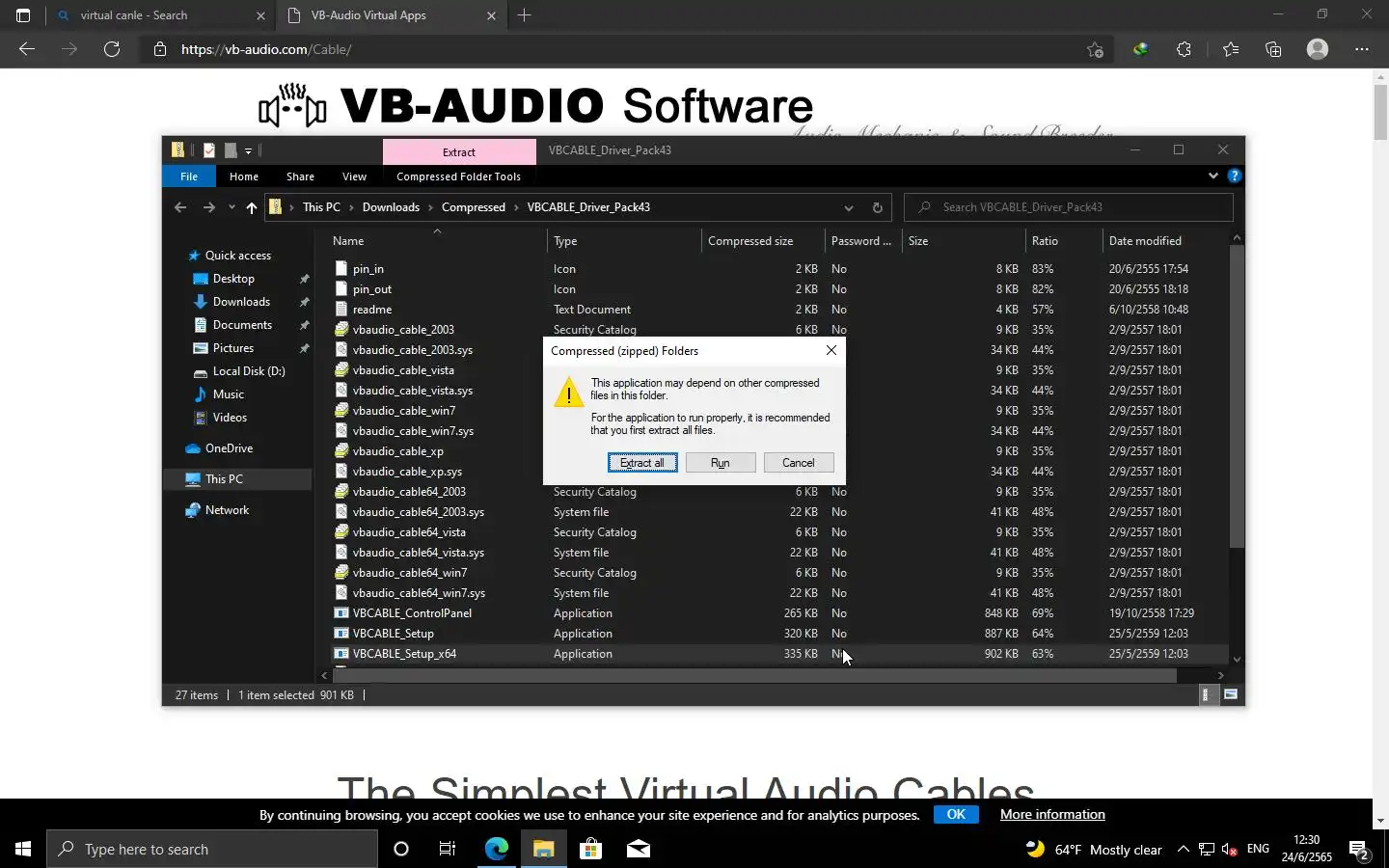The width and height of the screenshot is (1389, 868).
Task: Go up one folder level
Action: click(x=252, y=207)
